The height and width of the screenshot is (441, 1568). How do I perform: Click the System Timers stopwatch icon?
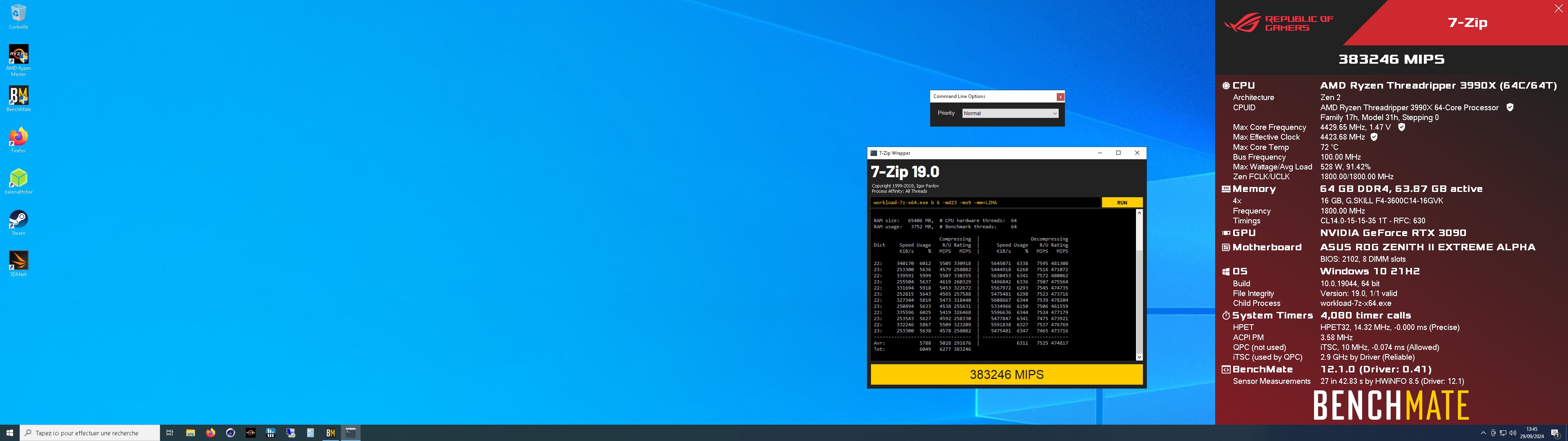(x=1226, y=316)
